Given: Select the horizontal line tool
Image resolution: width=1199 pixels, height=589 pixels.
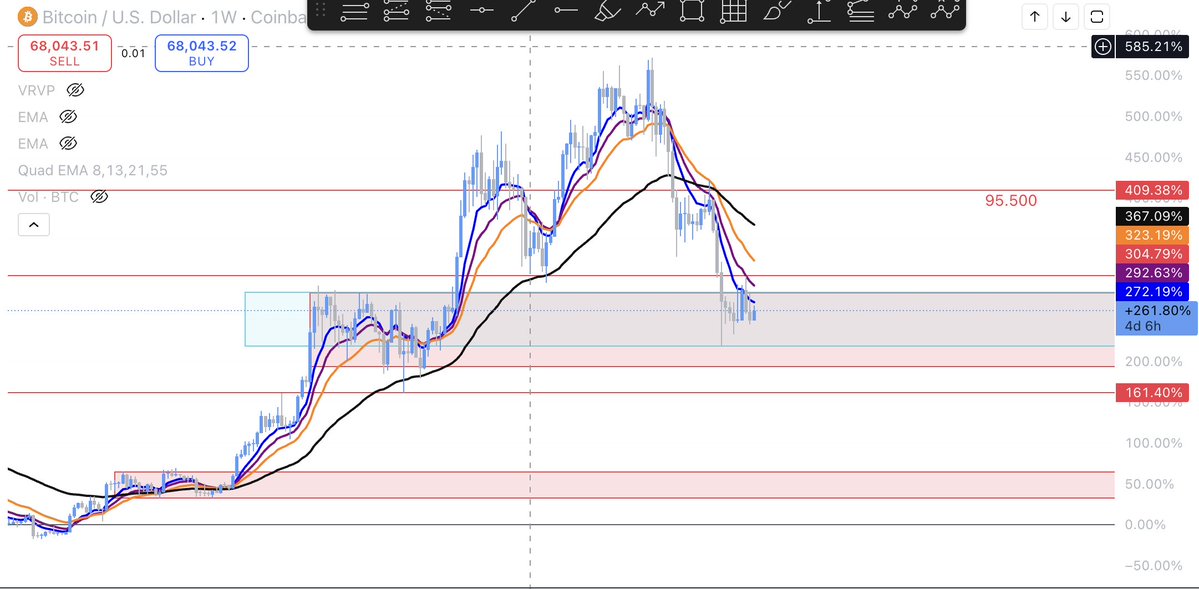Looking at the screenshot, I should point(482,10).
